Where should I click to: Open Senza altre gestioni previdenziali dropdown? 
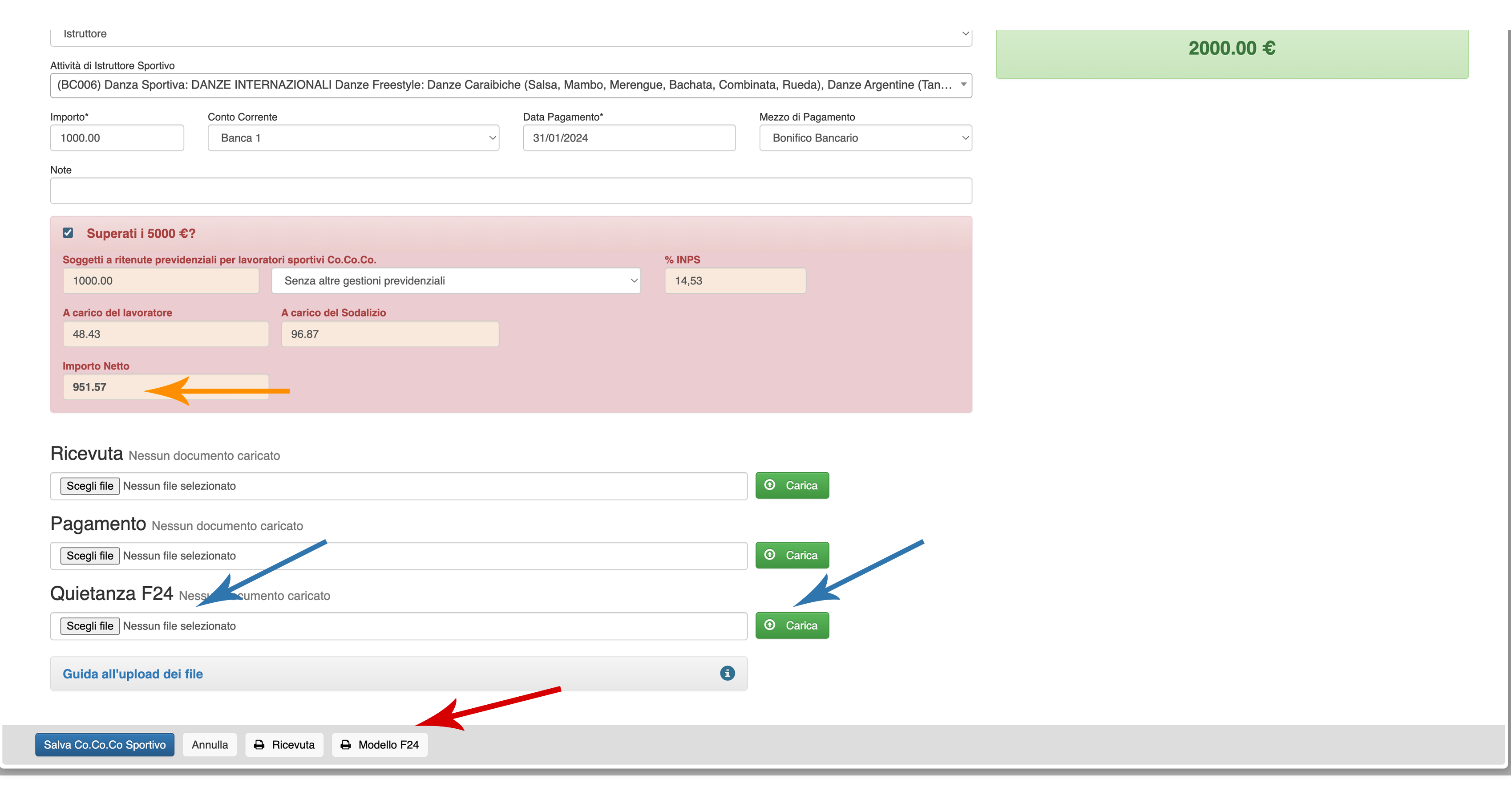[456, 280]
